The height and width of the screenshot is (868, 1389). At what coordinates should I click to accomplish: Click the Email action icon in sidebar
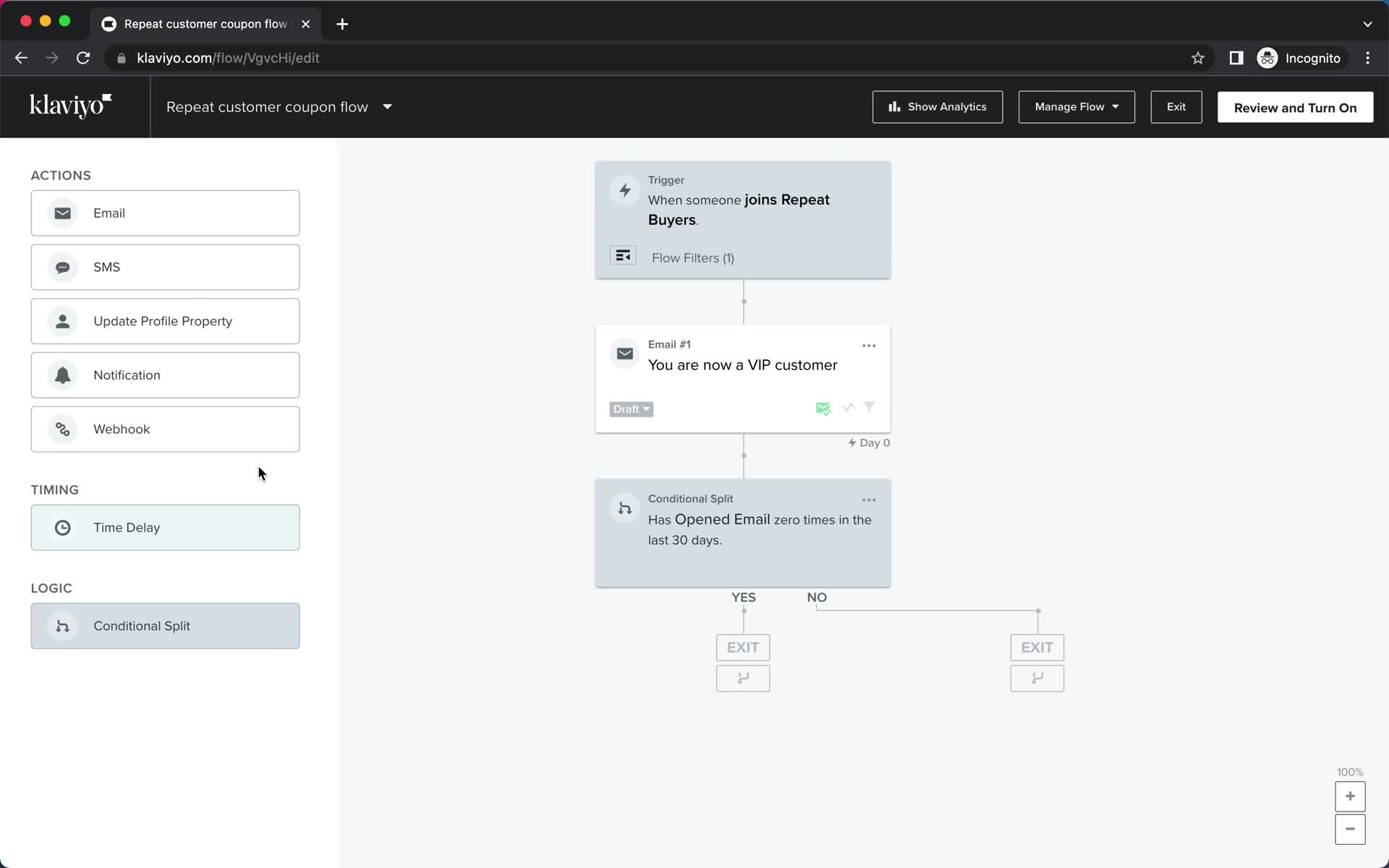pos(62,213)
